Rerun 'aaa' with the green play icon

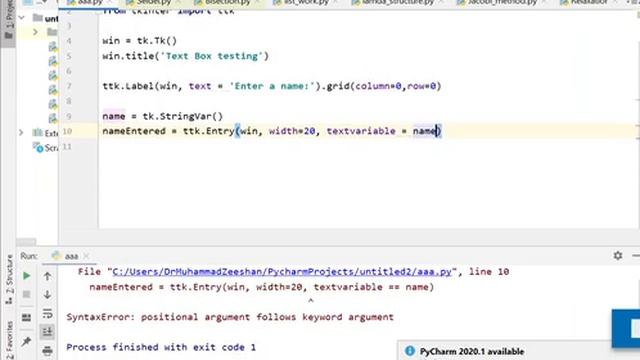[x=26, y=276]
